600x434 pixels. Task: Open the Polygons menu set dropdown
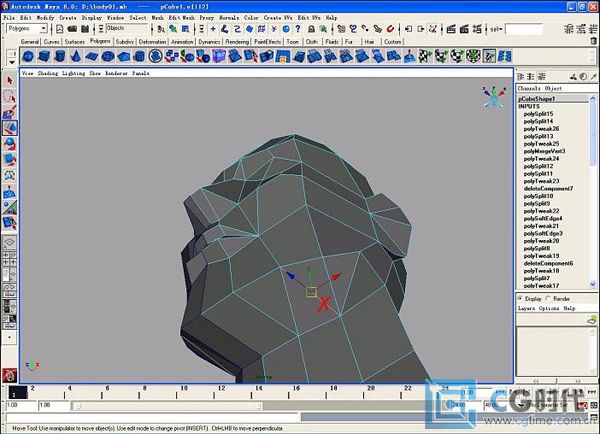click(27, 29)
